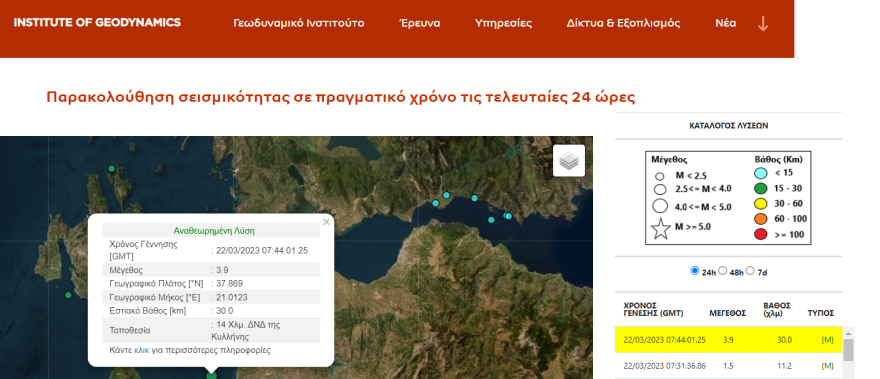Select the 07:31:36.86 earthquake row
Viewport: 880px width, 379px height.
pyautogui.click(x=728, y=366)
